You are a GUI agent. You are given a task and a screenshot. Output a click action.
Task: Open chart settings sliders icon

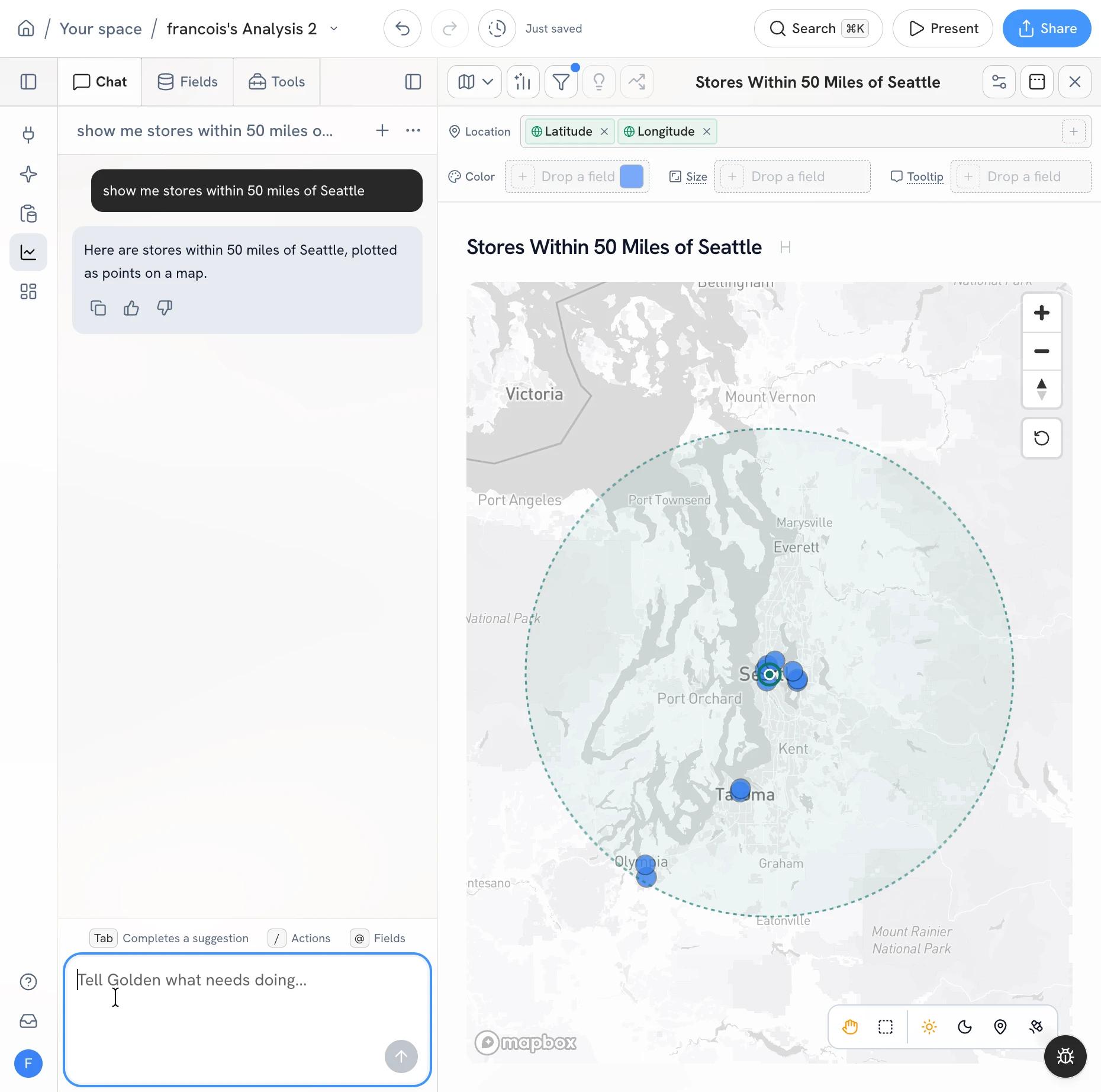[x=999, y=82]
